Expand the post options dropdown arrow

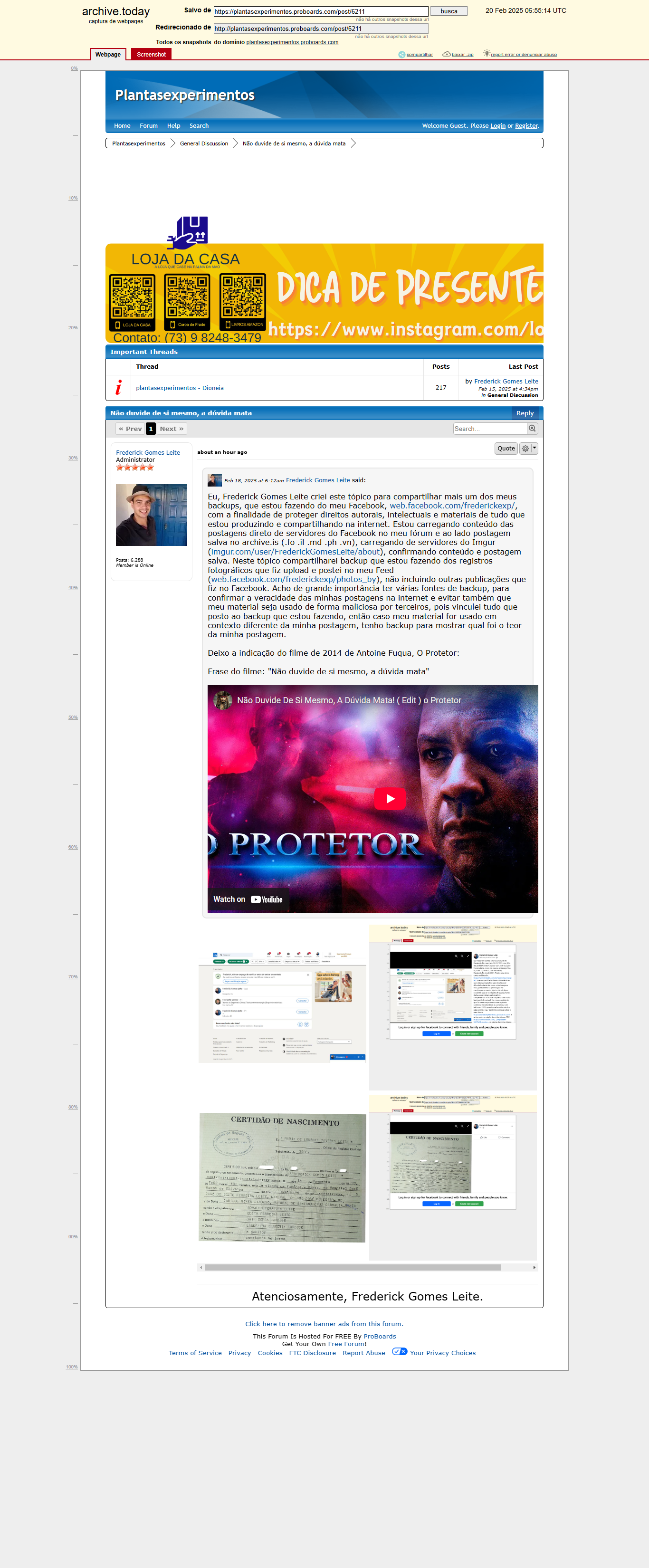[534, 449]
